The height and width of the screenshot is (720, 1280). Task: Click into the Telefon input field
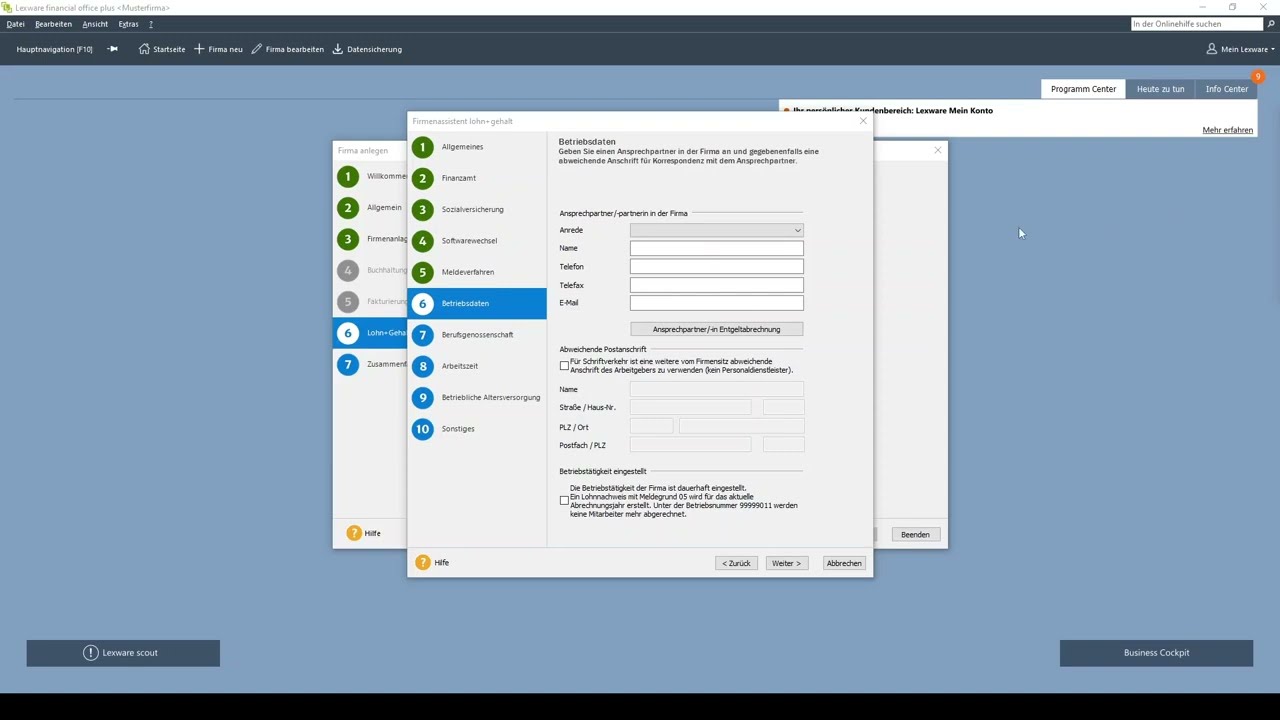click(x=716, y=267)
